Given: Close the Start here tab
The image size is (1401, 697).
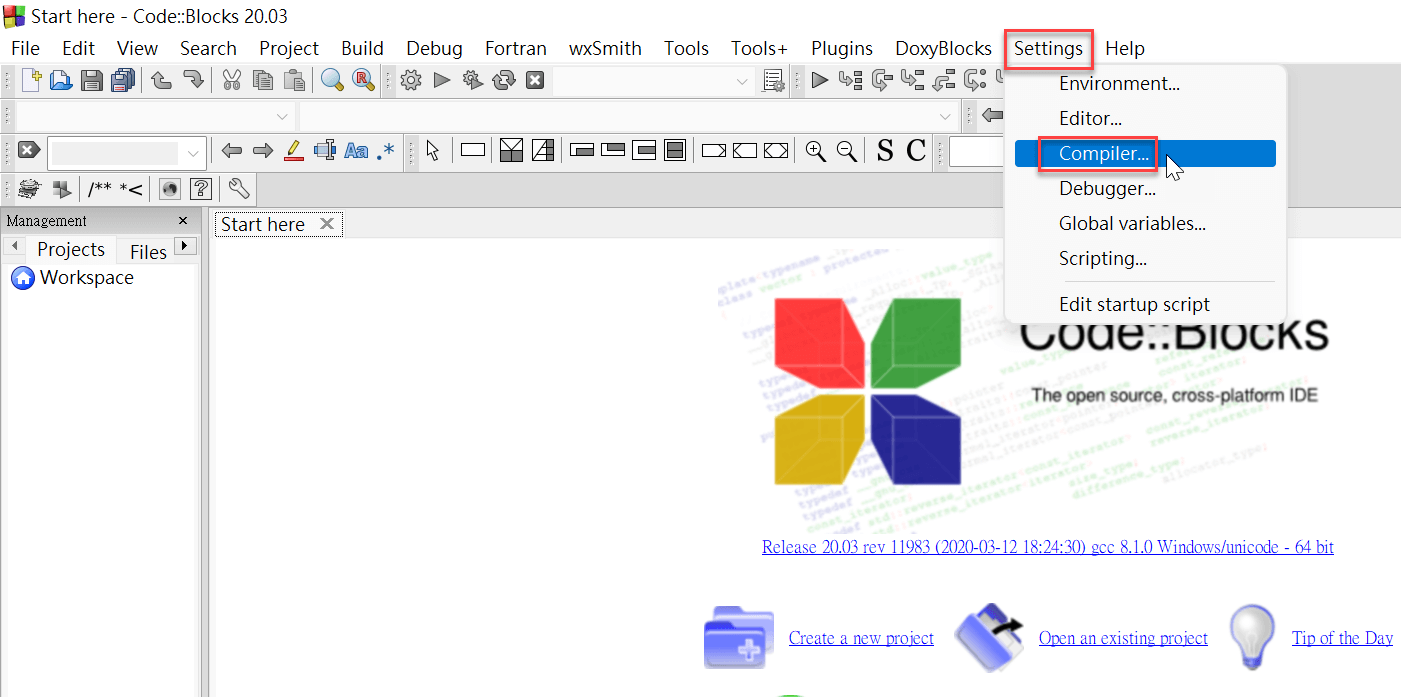Looking at the screenshot, I should [326, 224].
